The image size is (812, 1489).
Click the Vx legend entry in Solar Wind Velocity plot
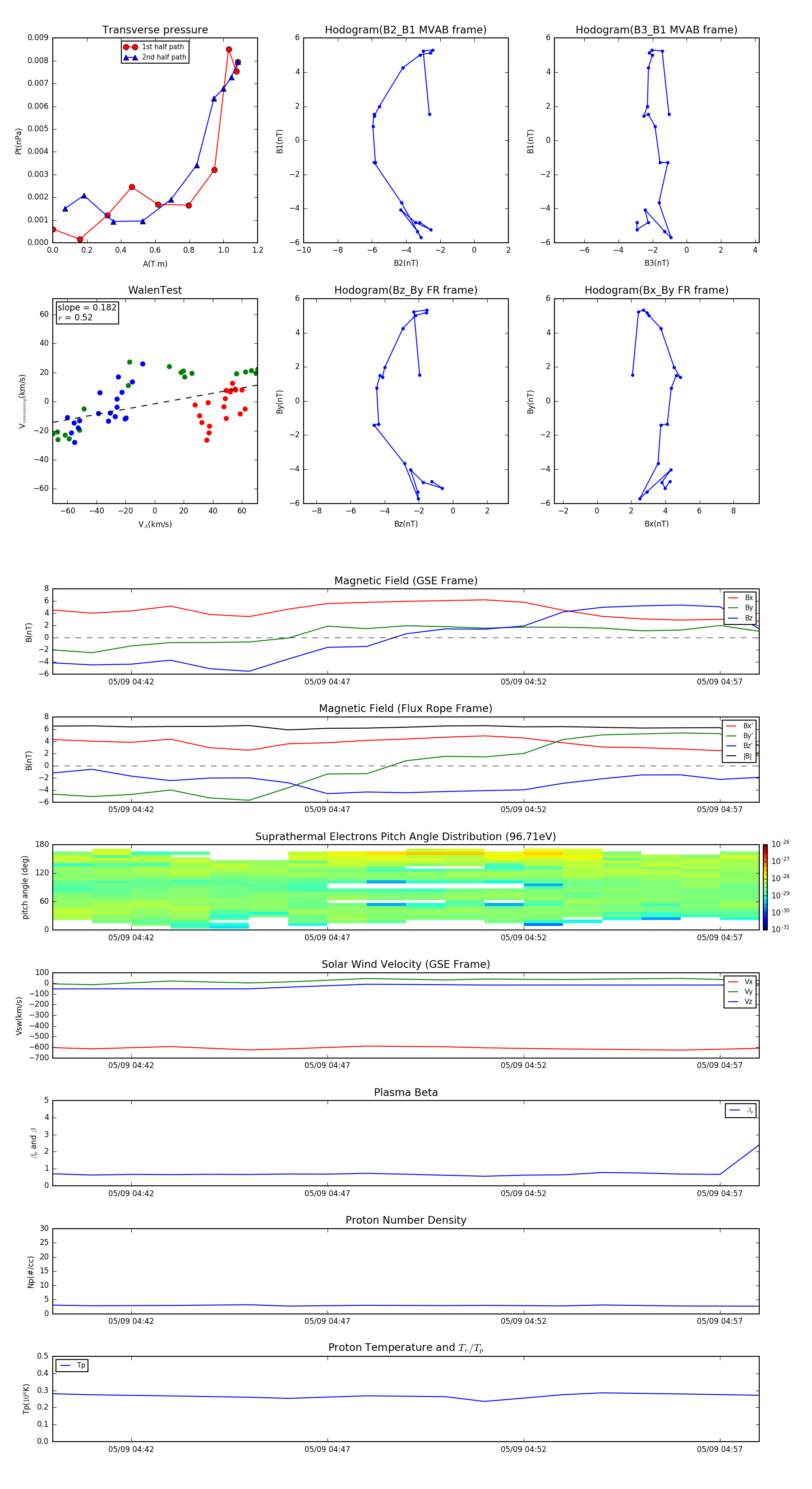[740, 981]
